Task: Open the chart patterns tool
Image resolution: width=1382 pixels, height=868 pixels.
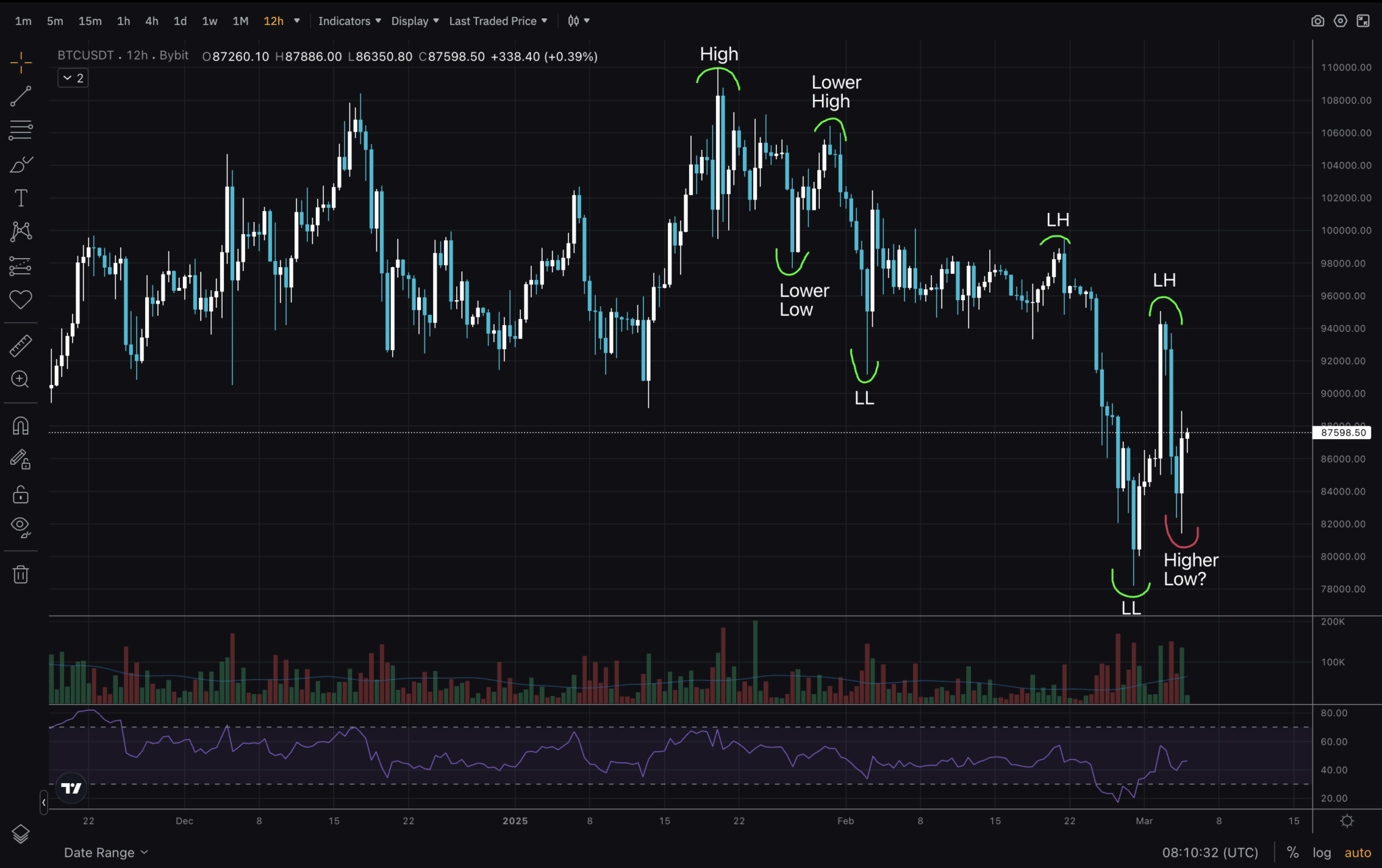Action: click(21, 231)
